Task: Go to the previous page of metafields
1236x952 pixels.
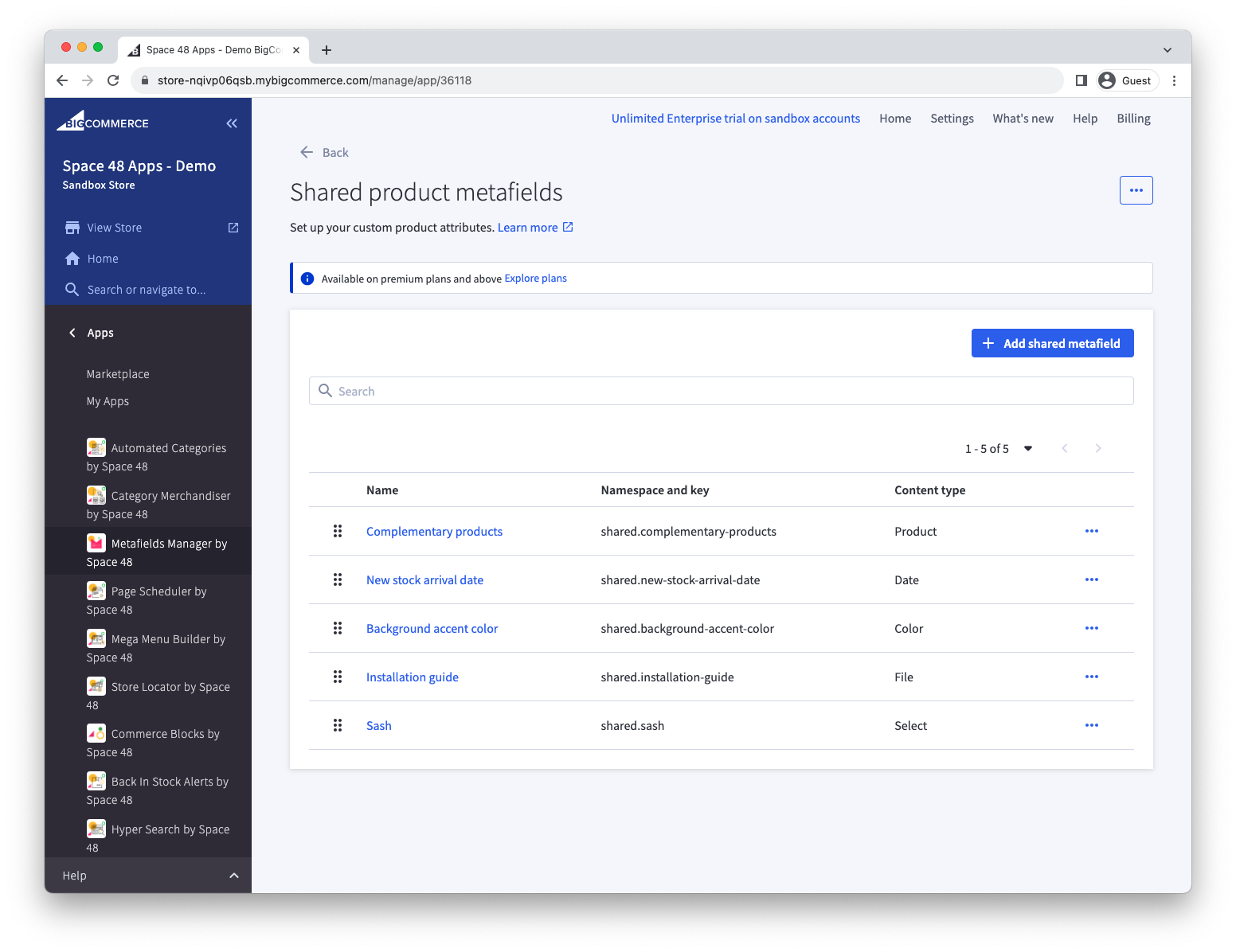Action: pos(1065,448)
